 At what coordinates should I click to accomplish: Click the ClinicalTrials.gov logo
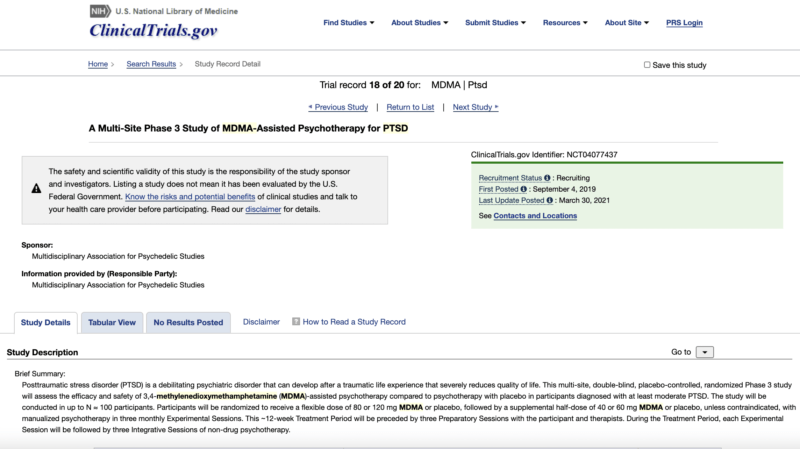(x=154, y=31)
